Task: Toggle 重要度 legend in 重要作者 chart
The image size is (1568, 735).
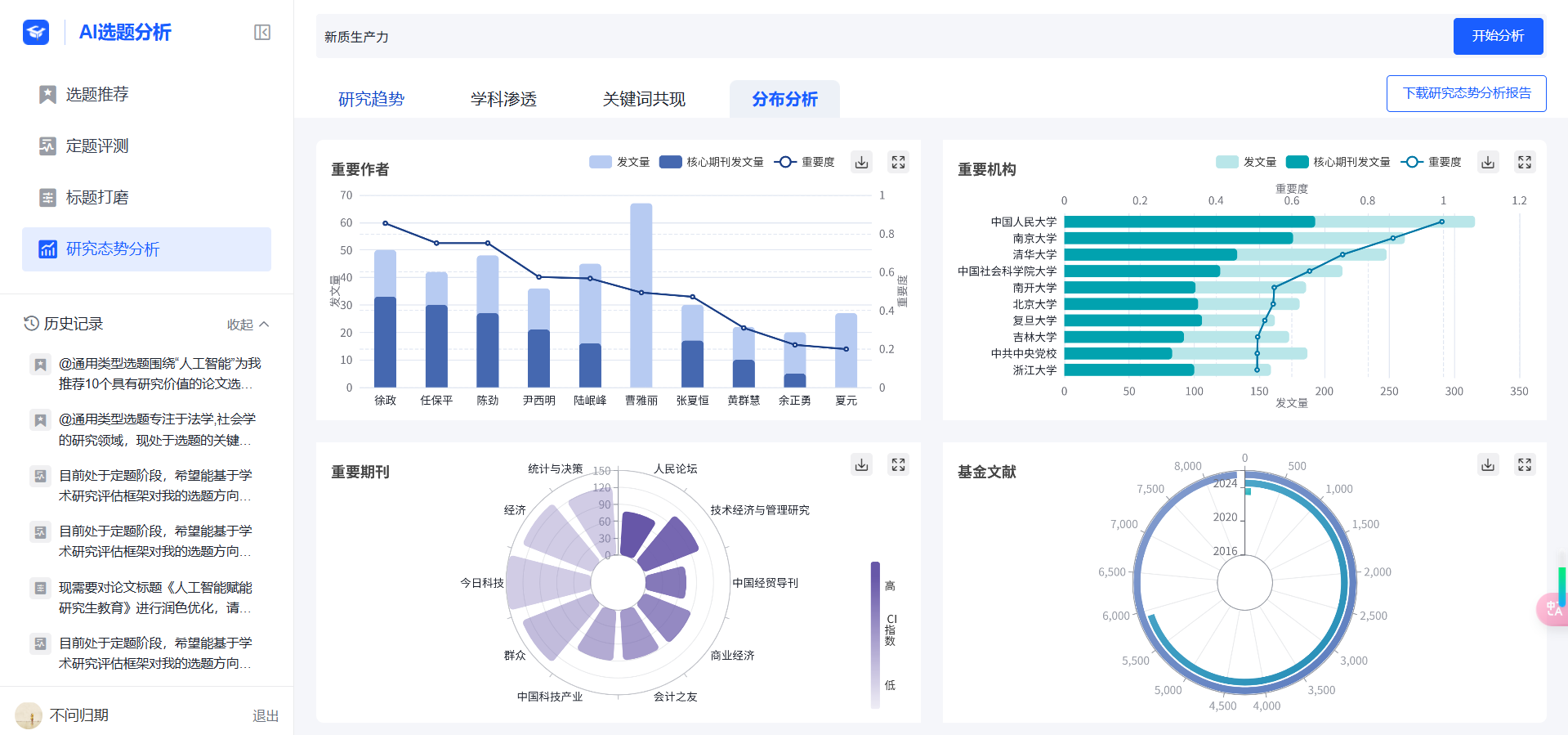Action: (804, 162)
